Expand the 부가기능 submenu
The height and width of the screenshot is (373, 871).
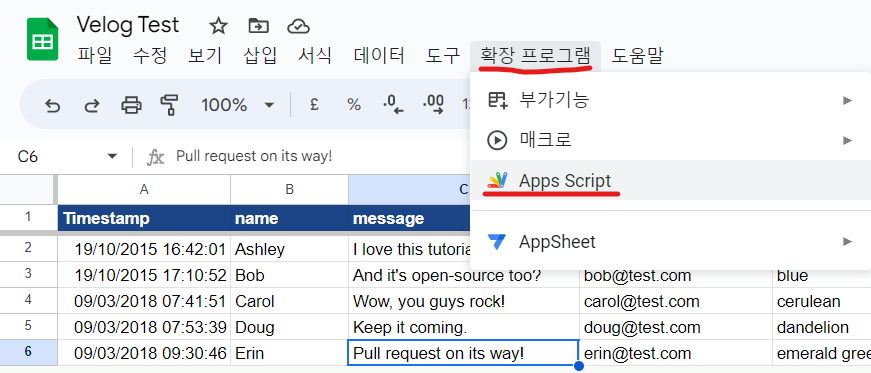coord(670,100)
